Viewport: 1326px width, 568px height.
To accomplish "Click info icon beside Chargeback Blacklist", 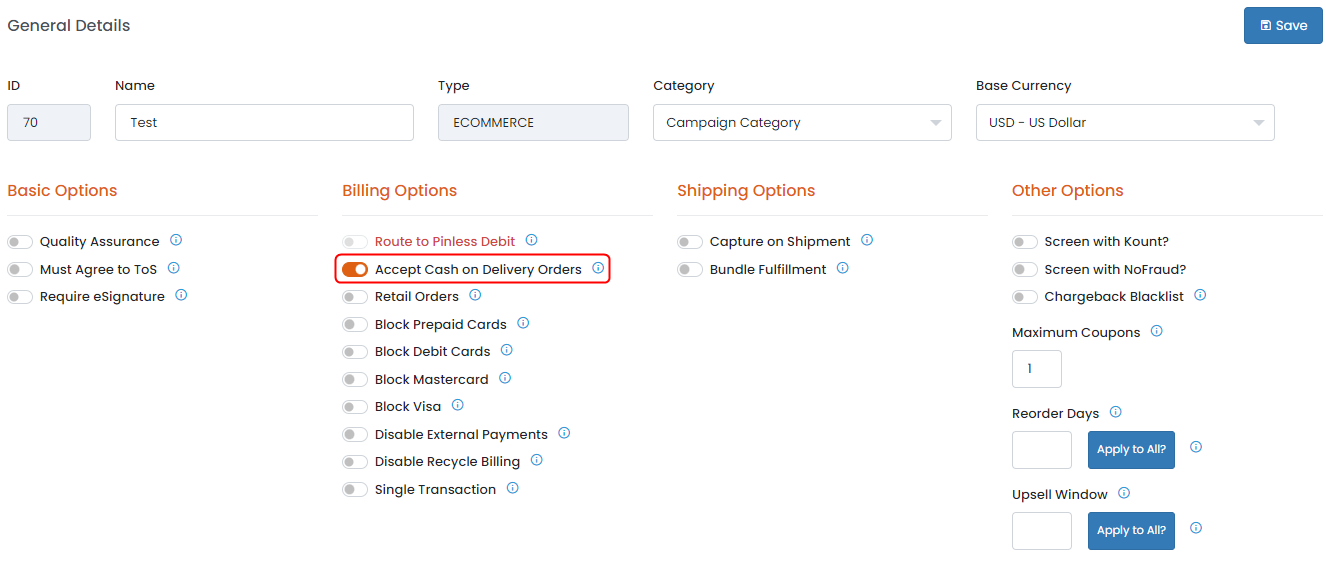I will 1200,296.
